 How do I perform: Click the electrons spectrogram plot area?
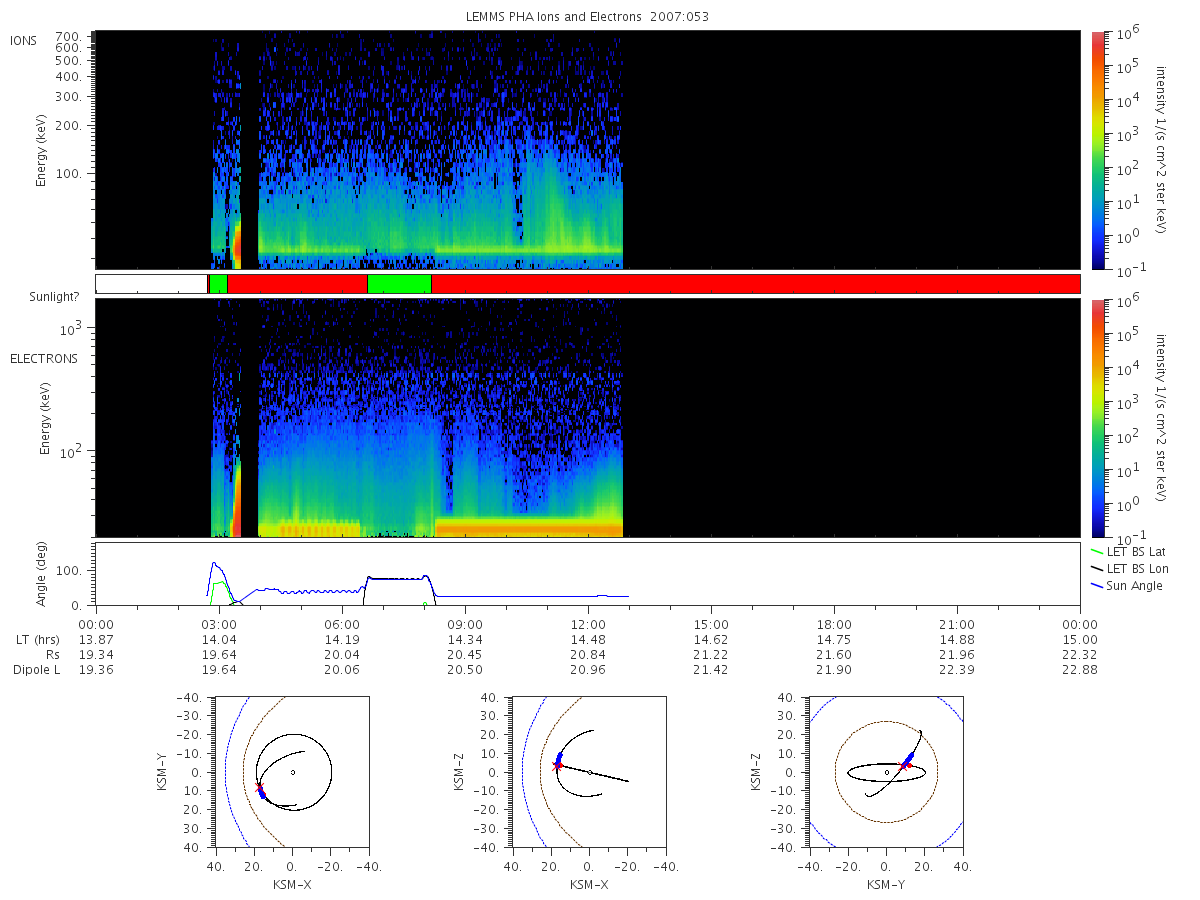click(588, 417)
